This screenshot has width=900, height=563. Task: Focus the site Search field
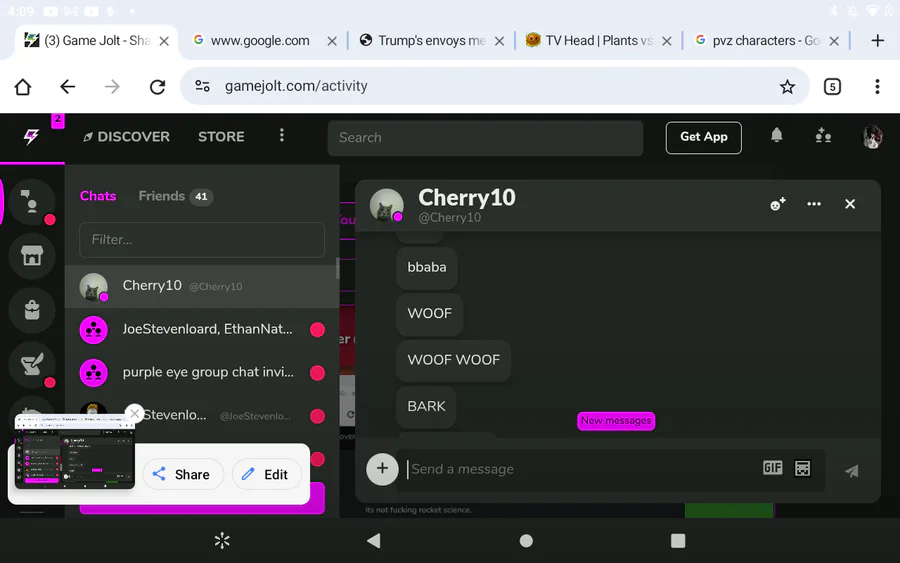(x=485, y=138)
